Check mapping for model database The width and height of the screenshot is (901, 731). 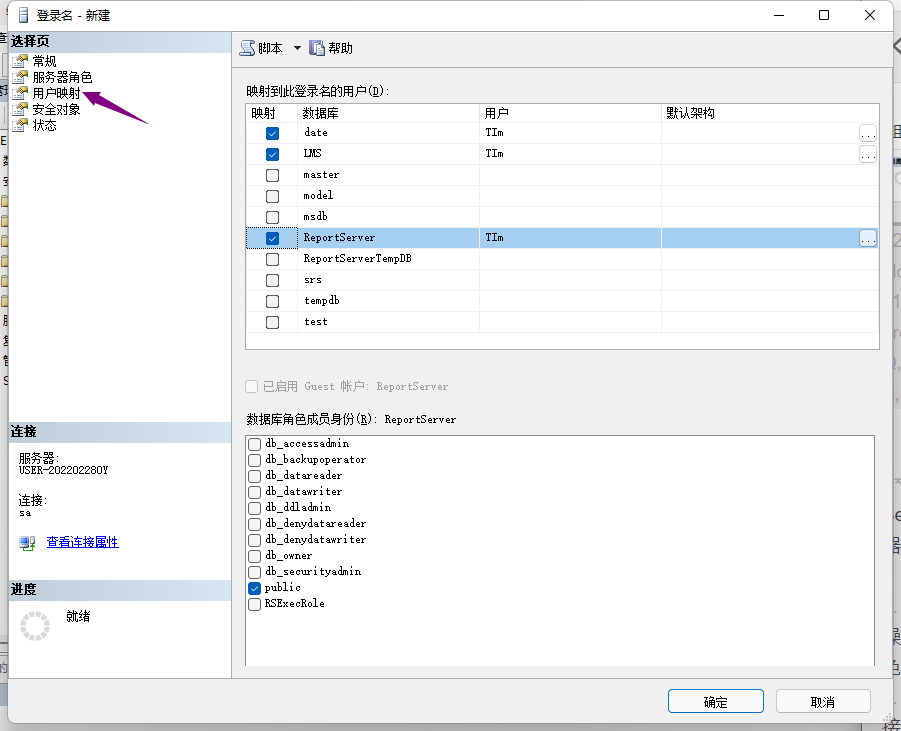(272, 196)
